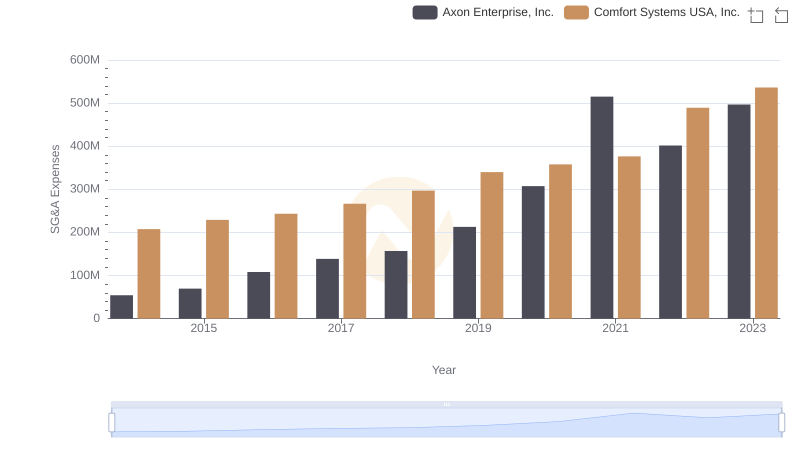Click the Axon bar for 2018

point(396,285)
